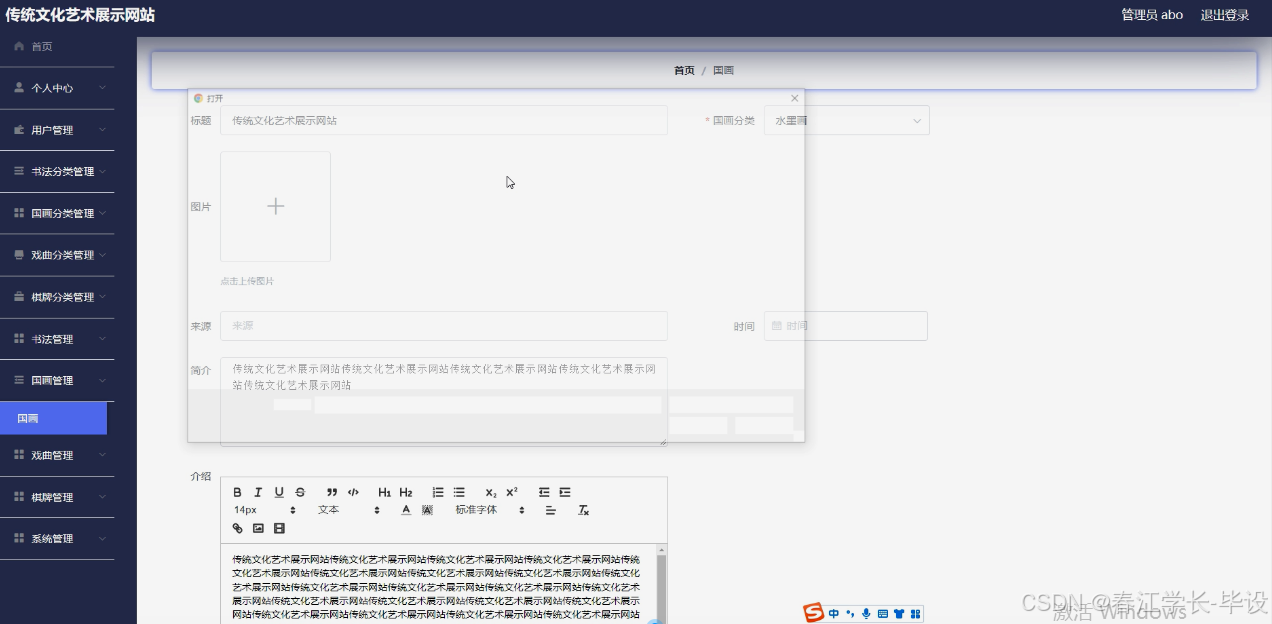Insert a blockquote with the quote icon
Screen dimensions: 1272x624
click(332, 492)
